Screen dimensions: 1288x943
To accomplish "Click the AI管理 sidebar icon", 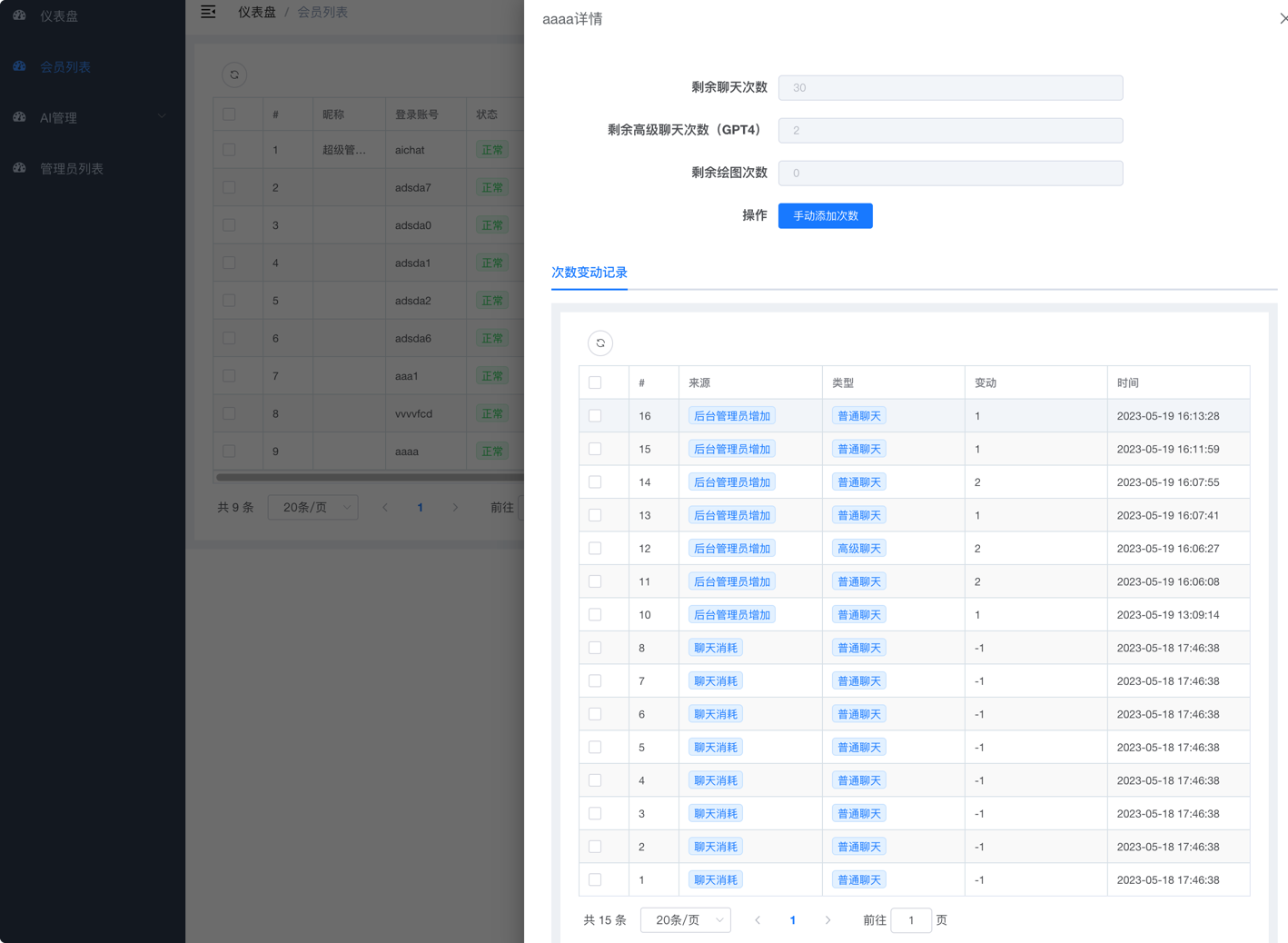I will (x=19, y=117).
